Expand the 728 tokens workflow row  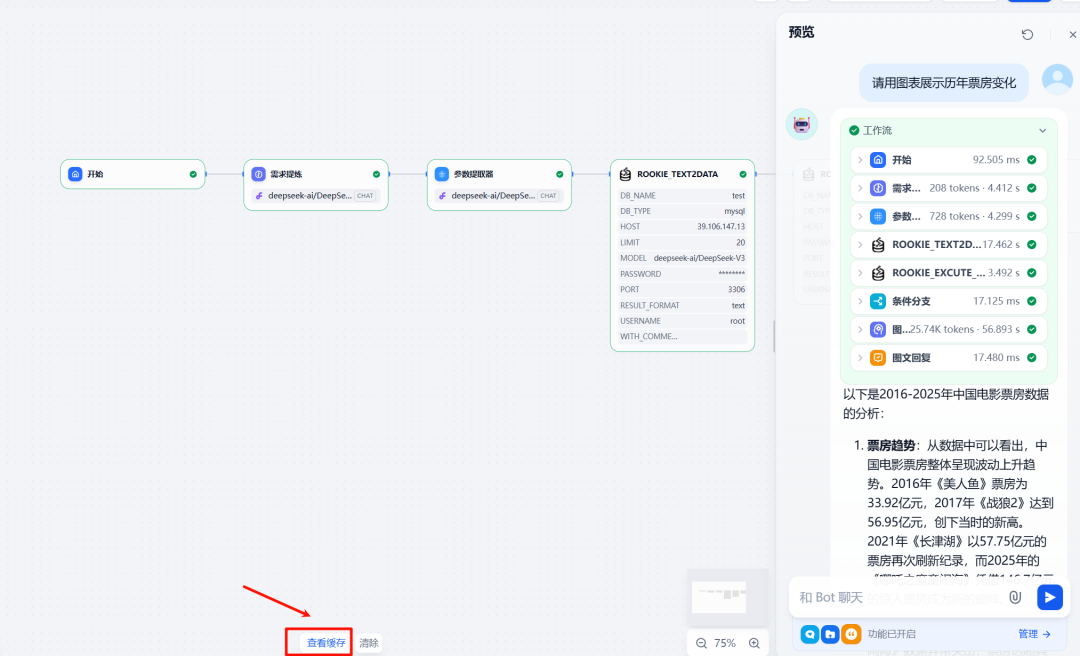pos(860,216)
